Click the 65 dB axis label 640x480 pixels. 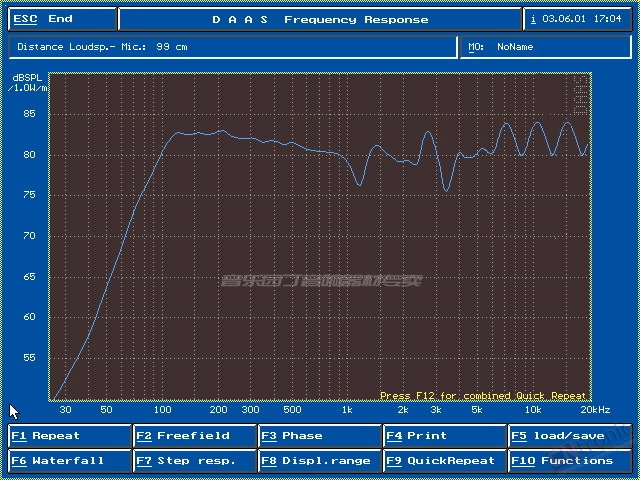(29, 277)
